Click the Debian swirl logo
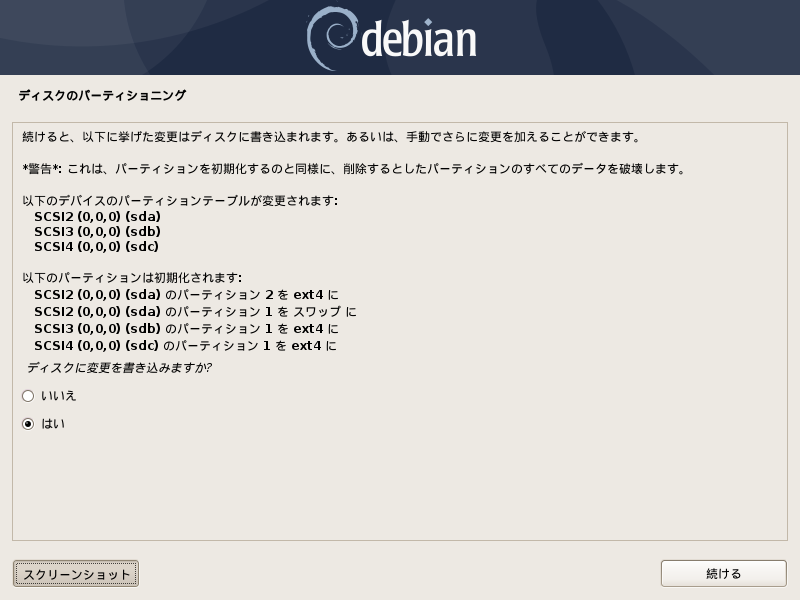 (332, 38)
